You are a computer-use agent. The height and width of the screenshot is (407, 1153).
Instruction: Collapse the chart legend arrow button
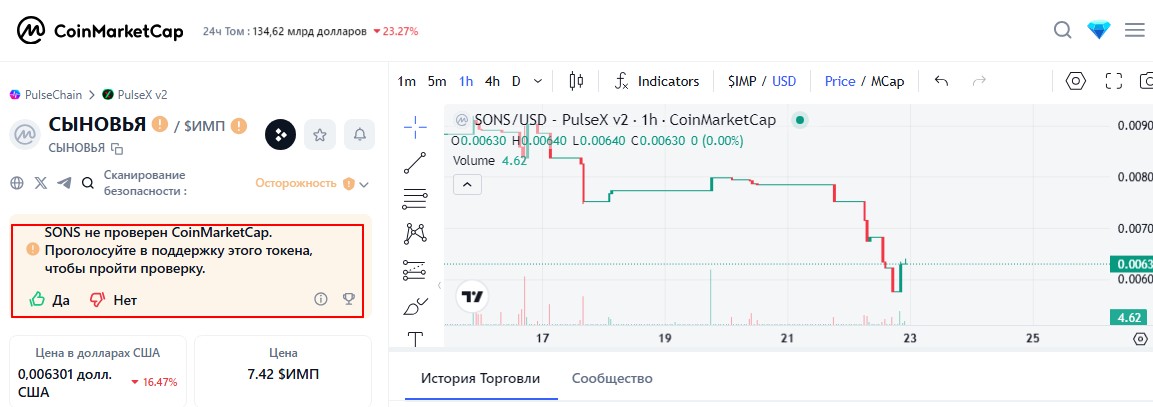click(x=468, y=184)
